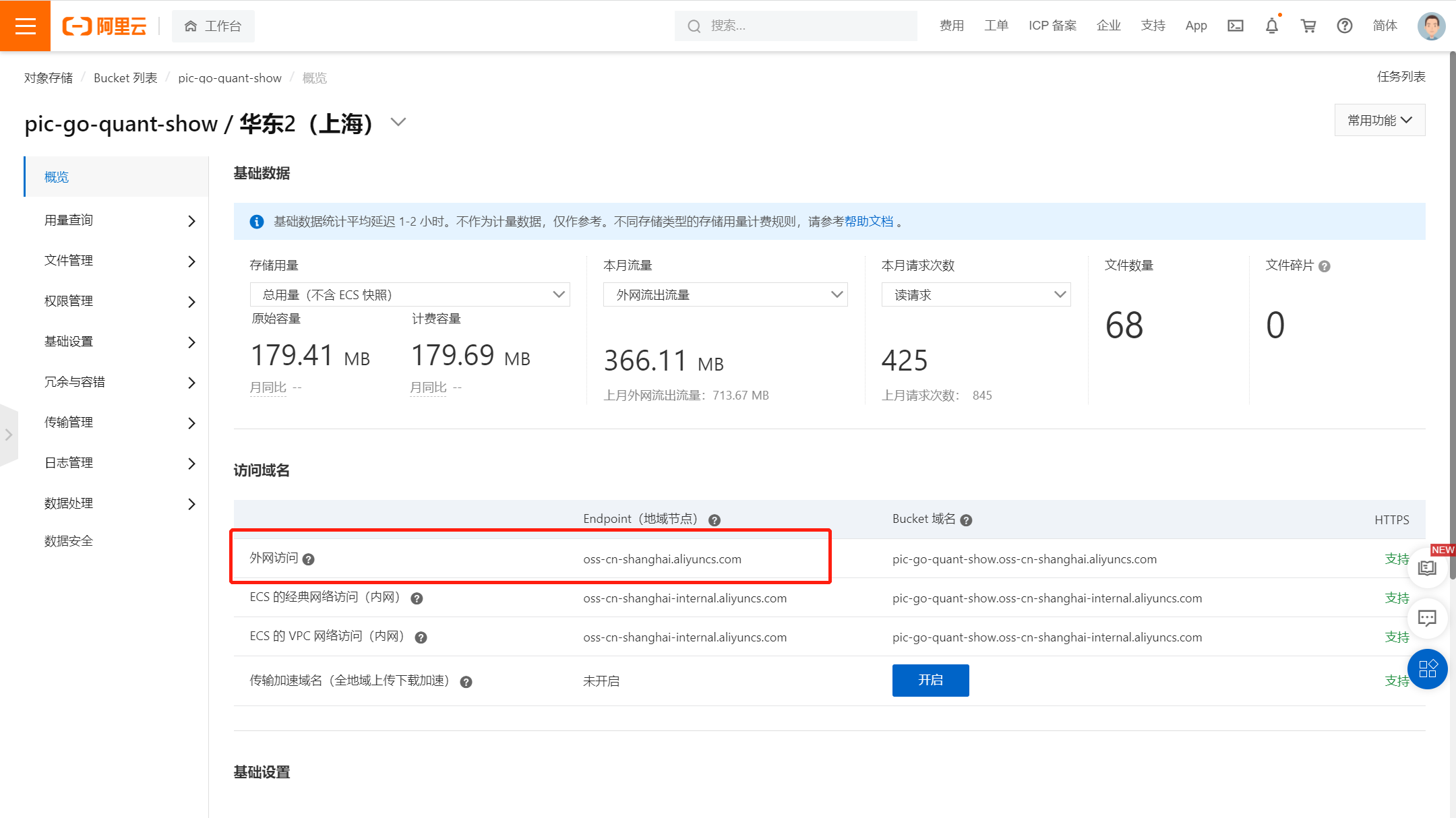Open the 外网流出流量 traffic dropdown
Viewport: 1456px width, 818px height.
tap(725, 294)
